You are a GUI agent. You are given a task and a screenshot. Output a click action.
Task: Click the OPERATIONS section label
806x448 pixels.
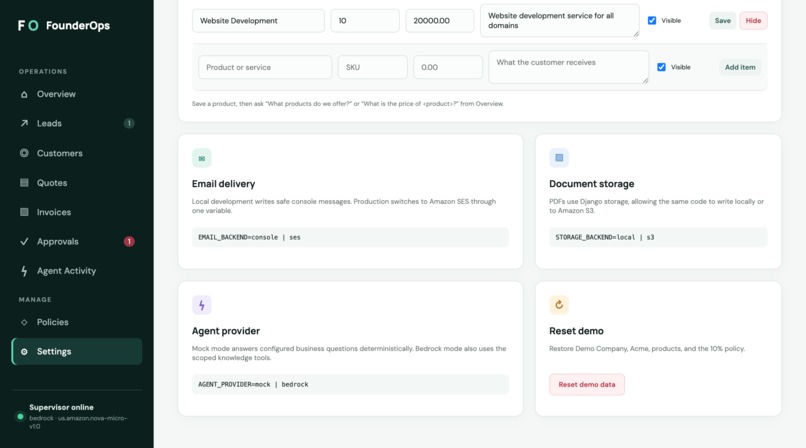43,71
